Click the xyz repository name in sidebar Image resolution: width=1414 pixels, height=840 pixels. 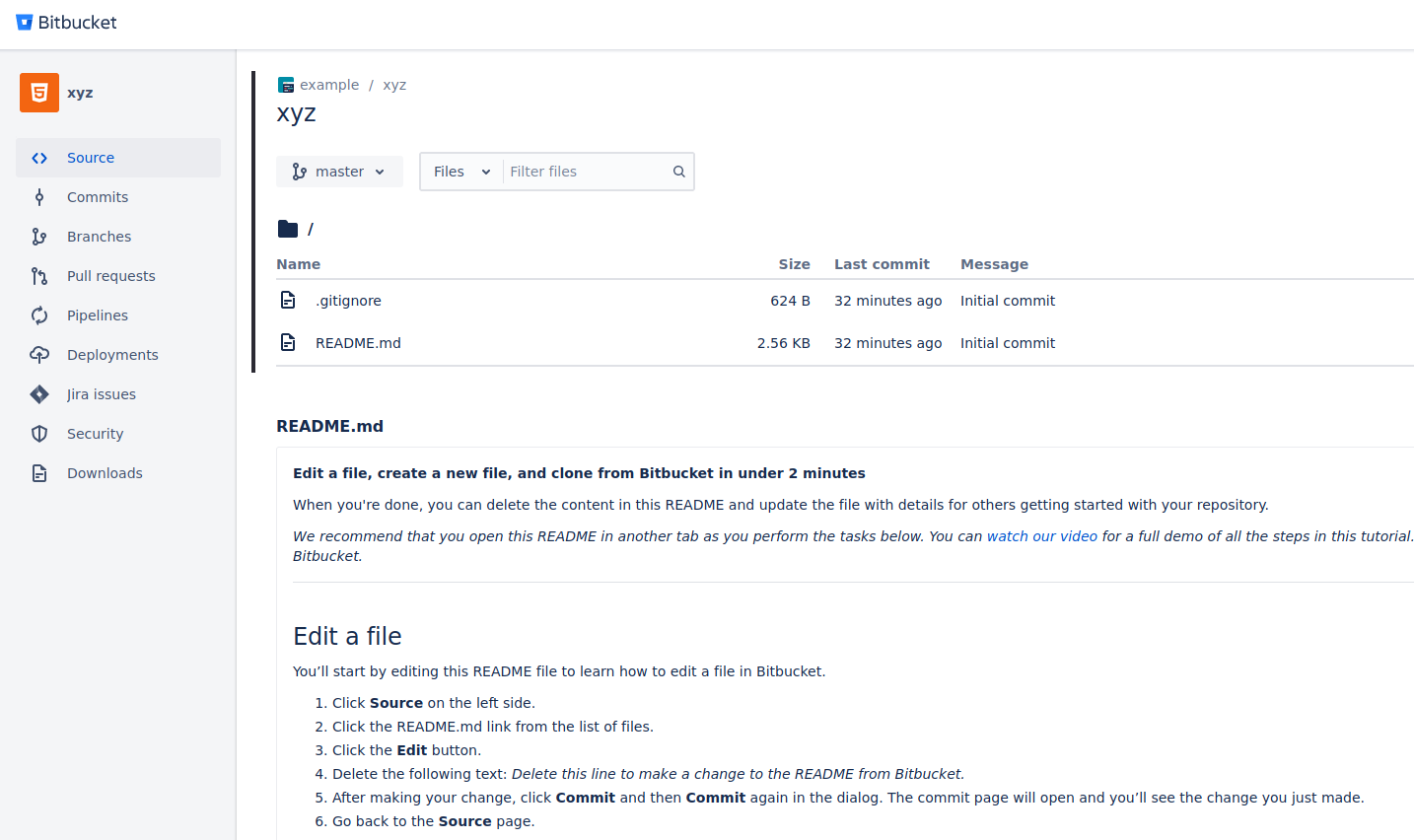(x=80, y=93)
